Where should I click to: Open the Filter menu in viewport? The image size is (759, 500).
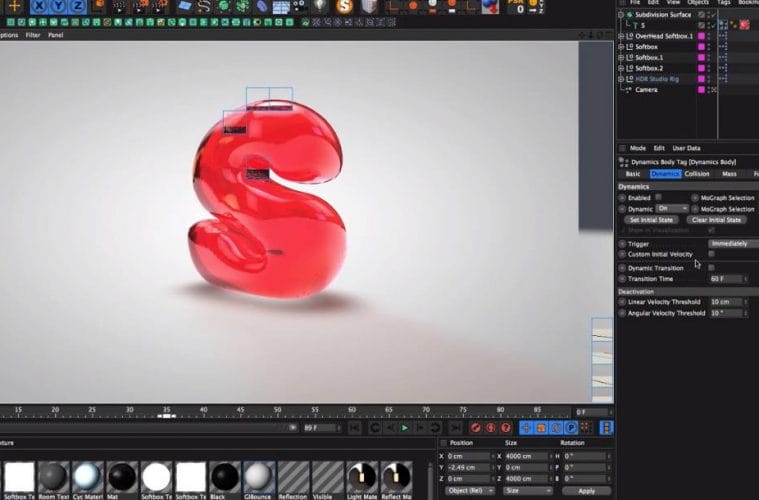pyautogui.click(x=33, y=35)
